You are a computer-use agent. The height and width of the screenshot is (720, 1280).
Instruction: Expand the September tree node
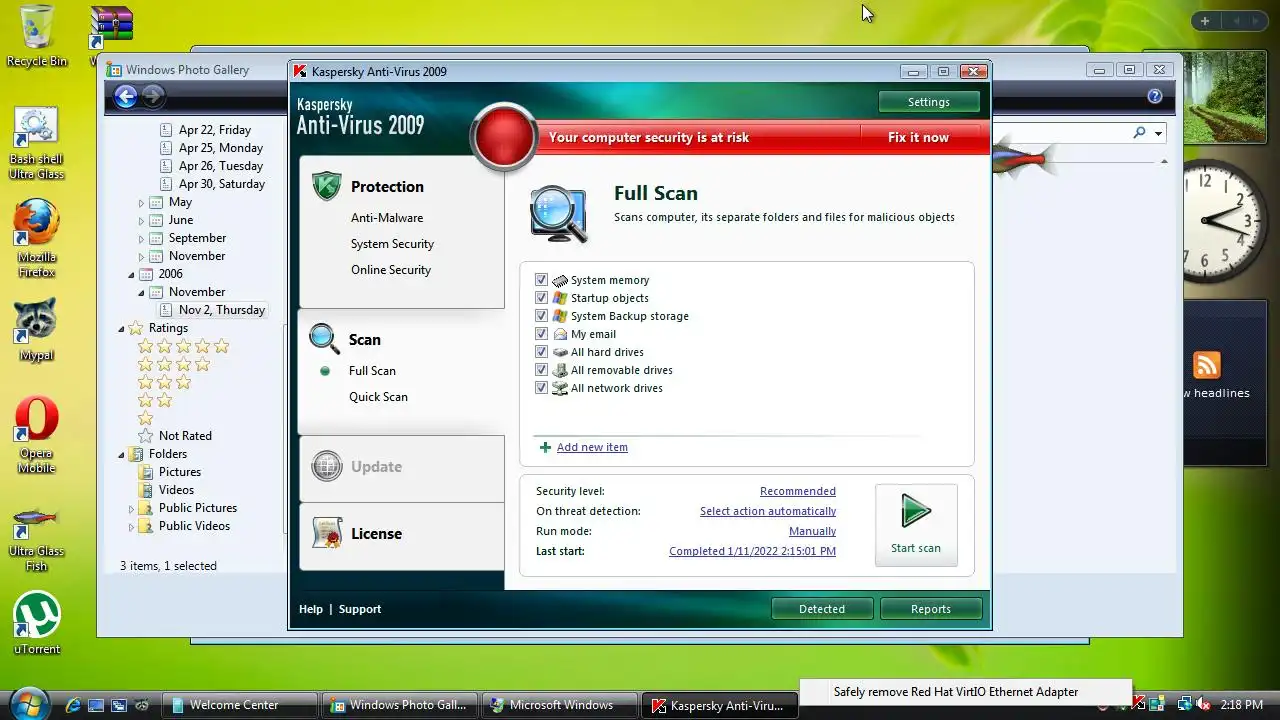coord(141,238)
